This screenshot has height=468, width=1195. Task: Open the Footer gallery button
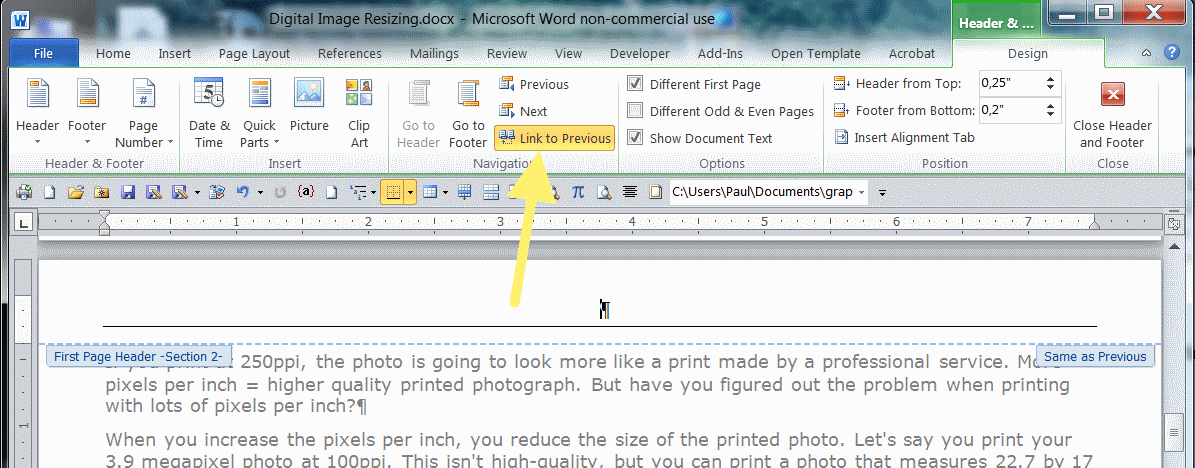pos(87,112)
